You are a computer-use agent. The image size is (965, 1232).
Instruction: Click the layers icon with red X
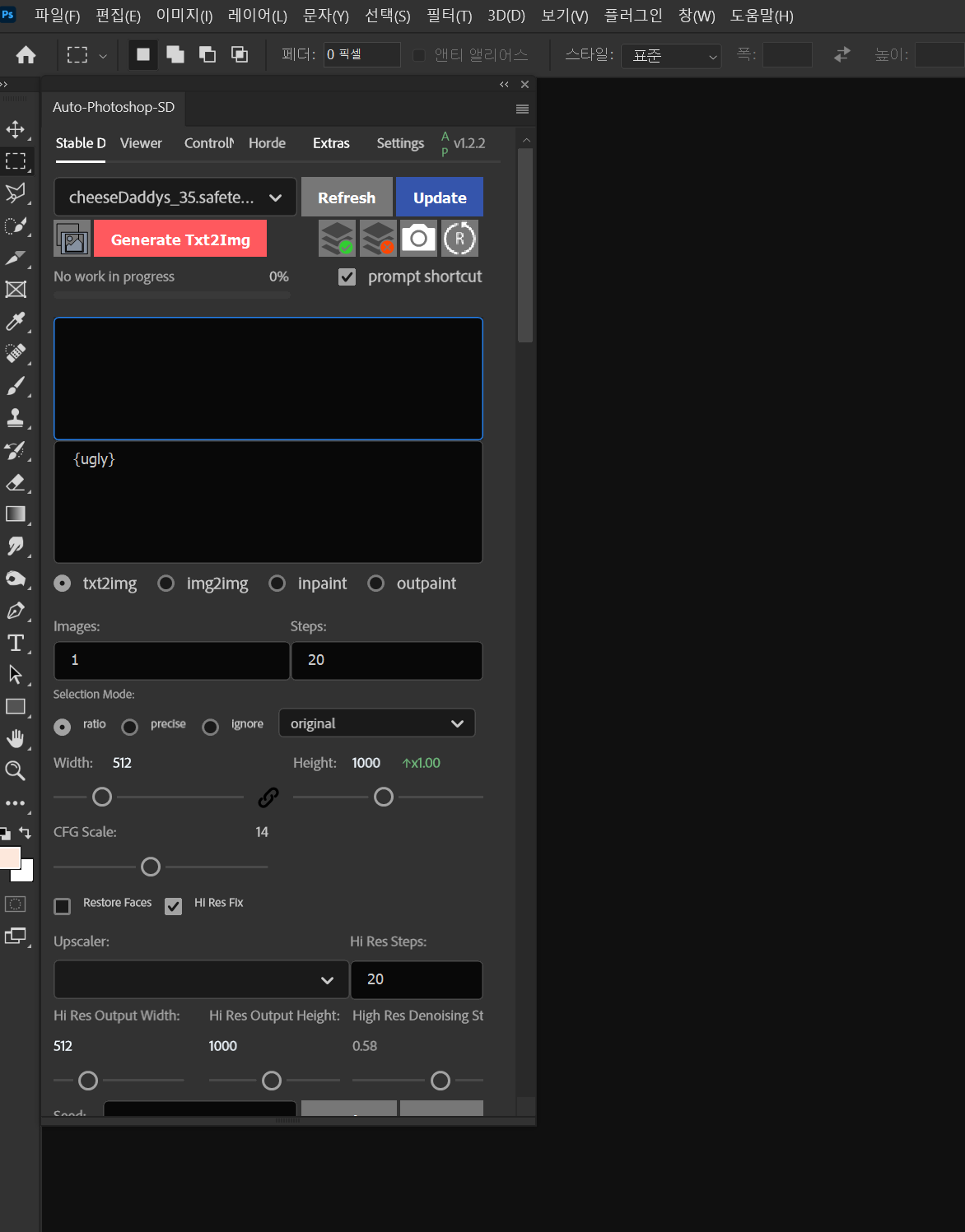[378, 239]
